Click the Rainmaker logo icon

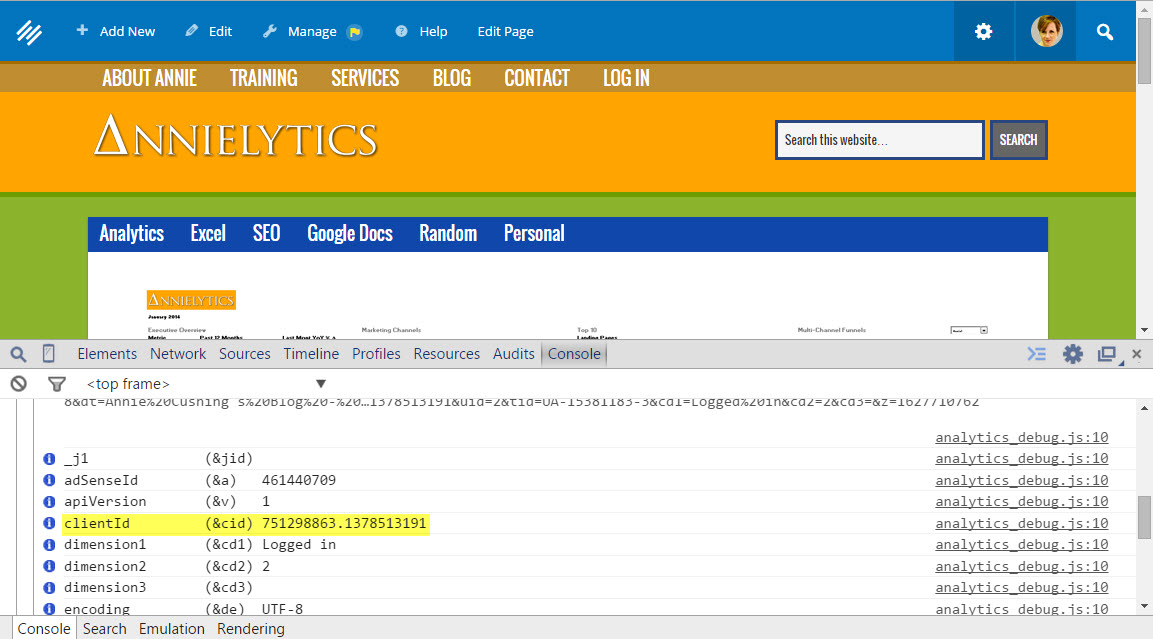tap(29, 32)
